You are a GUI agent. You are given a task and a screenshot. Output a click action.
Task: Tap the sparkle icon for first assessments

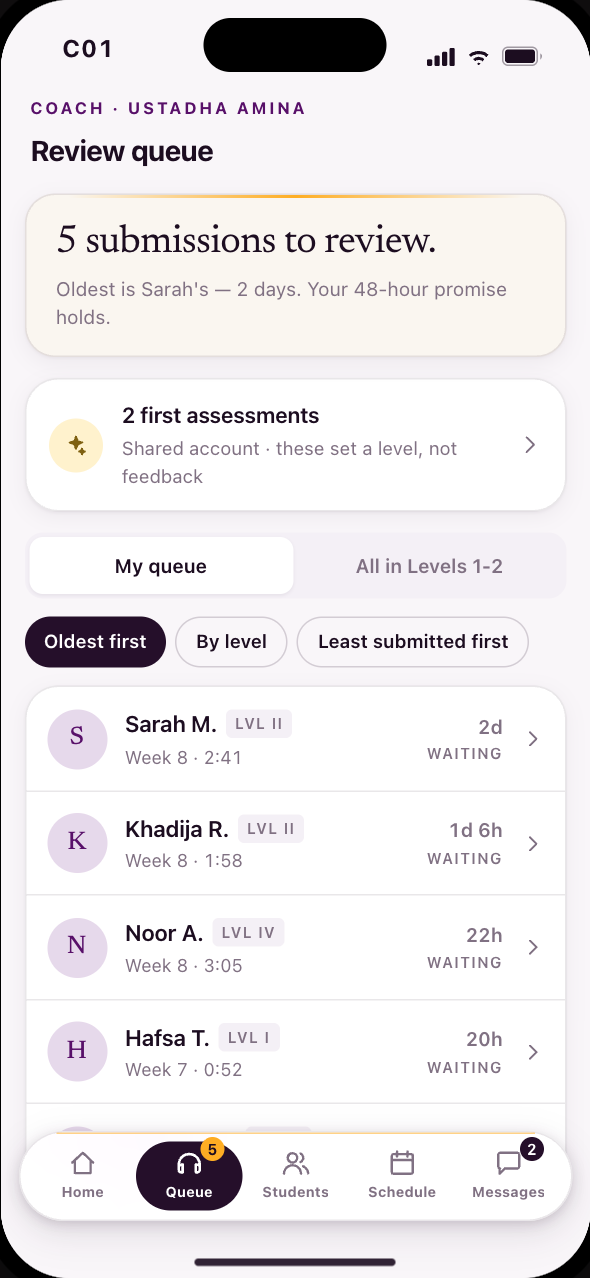pyautogui.click(x=77, y=446)
